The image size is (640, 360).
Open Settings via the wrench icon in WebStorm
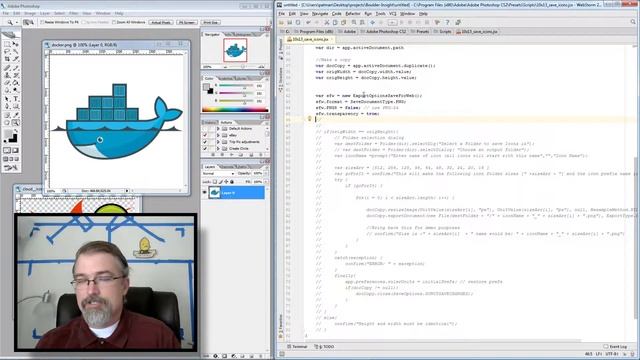[437, 22]
